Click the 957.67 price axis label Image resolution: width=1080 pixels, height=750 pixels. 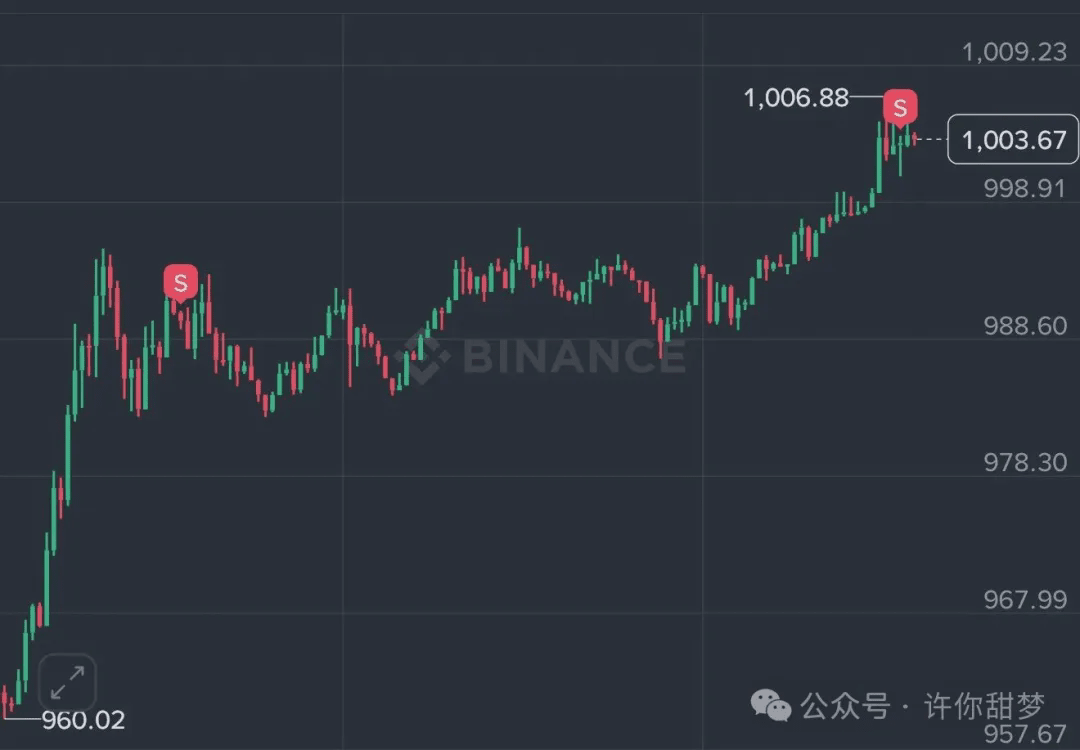tap(1025, 733)
